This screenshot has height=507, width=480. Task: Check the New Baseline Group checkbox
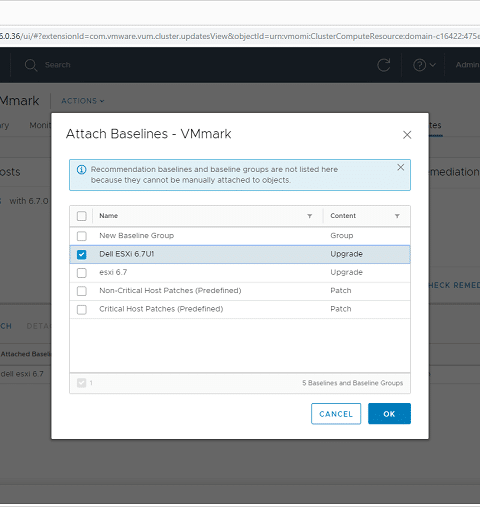point(82,236)
